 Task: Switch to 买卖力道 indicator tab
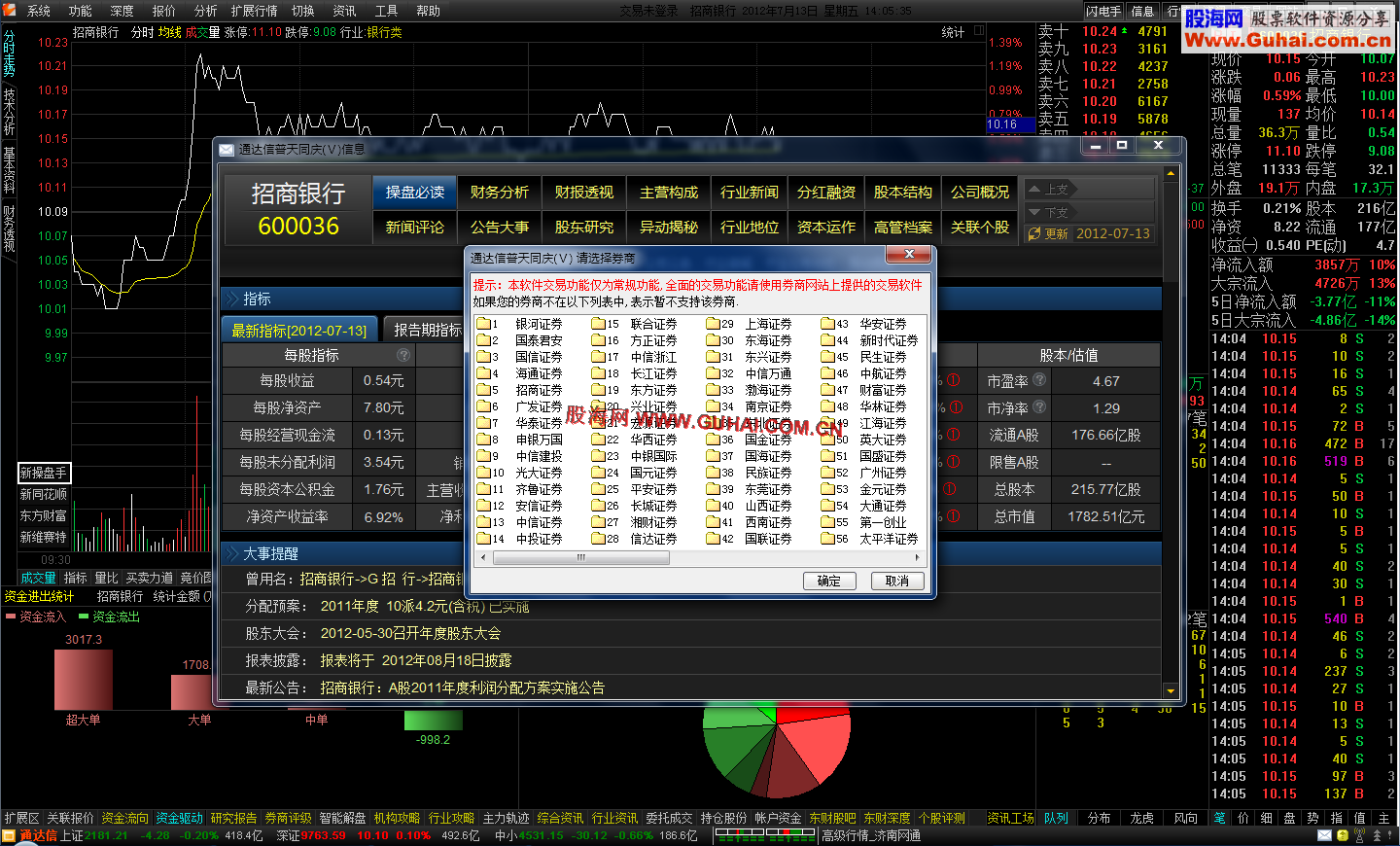coord(150,578)
